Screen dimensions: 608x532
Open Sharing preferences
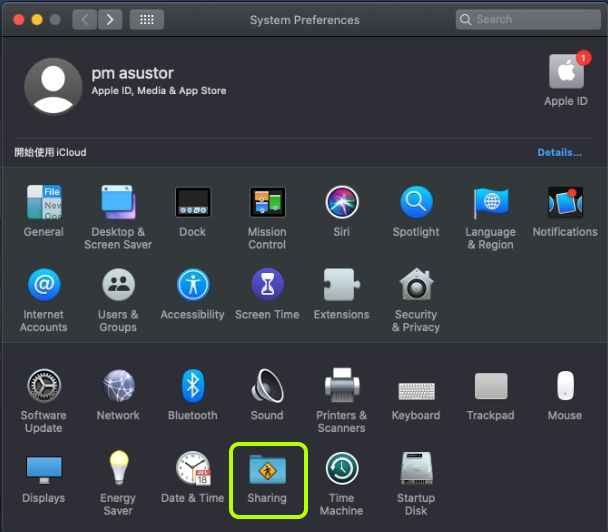(267, 469)
